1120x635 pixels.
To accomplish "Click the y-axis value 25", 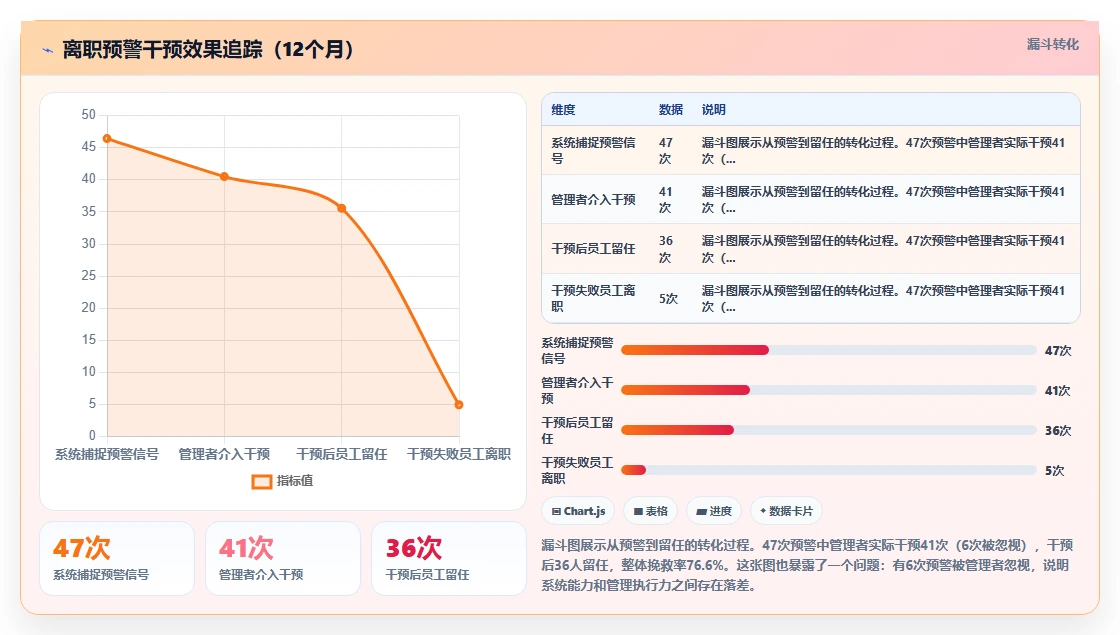I will coord(89,275).
